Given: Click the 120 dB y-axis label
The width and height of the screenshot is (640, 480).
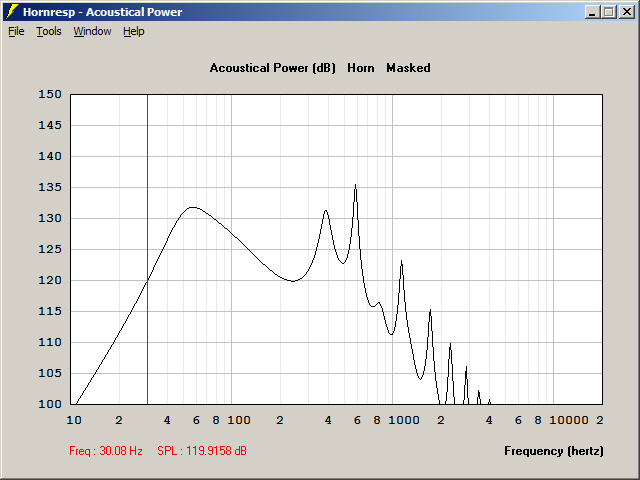Looking at the screenshot, I should (50, 280).
